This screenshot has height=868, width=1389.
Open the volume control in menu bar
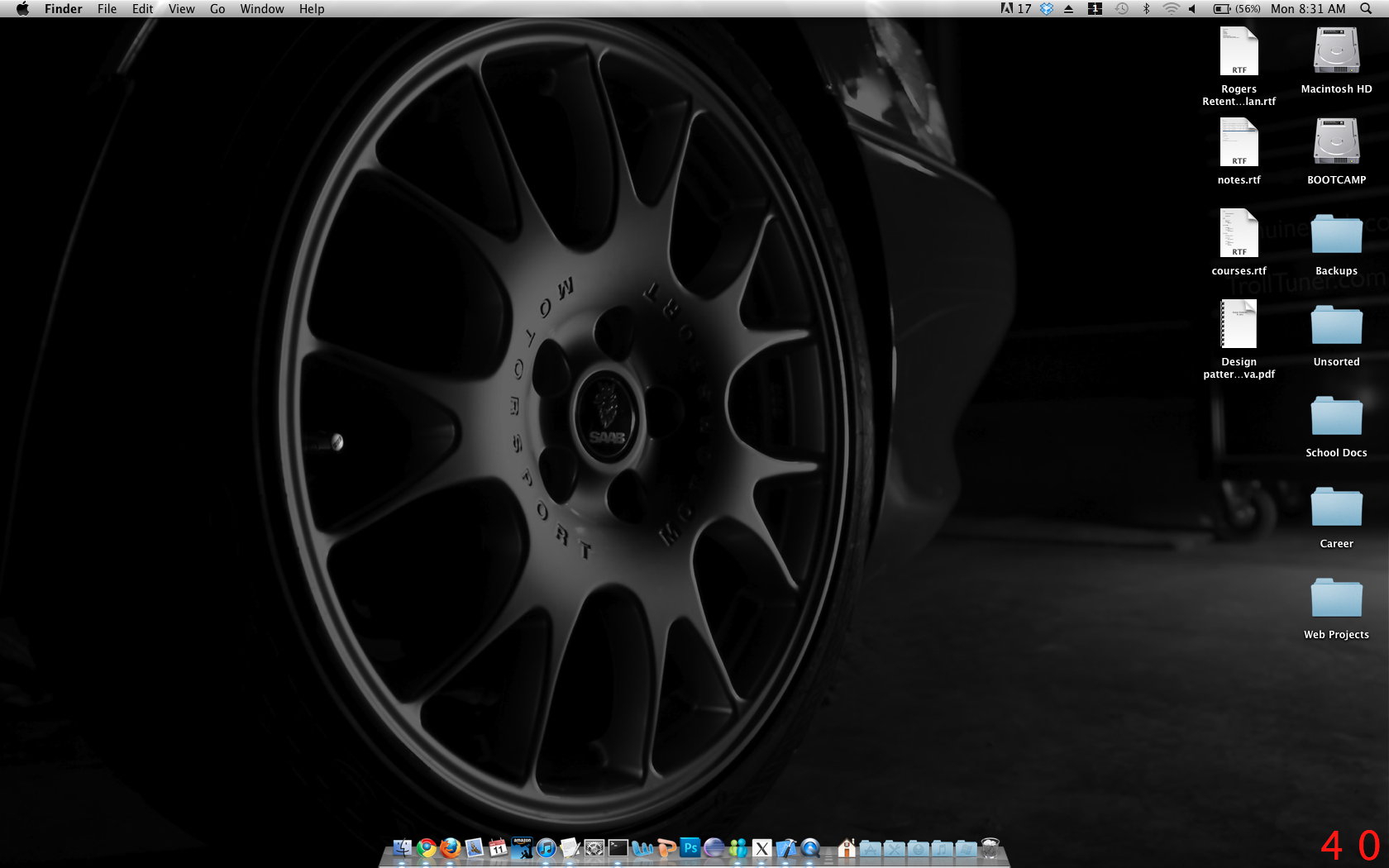pyautogui.click(x=1191, y=8)
